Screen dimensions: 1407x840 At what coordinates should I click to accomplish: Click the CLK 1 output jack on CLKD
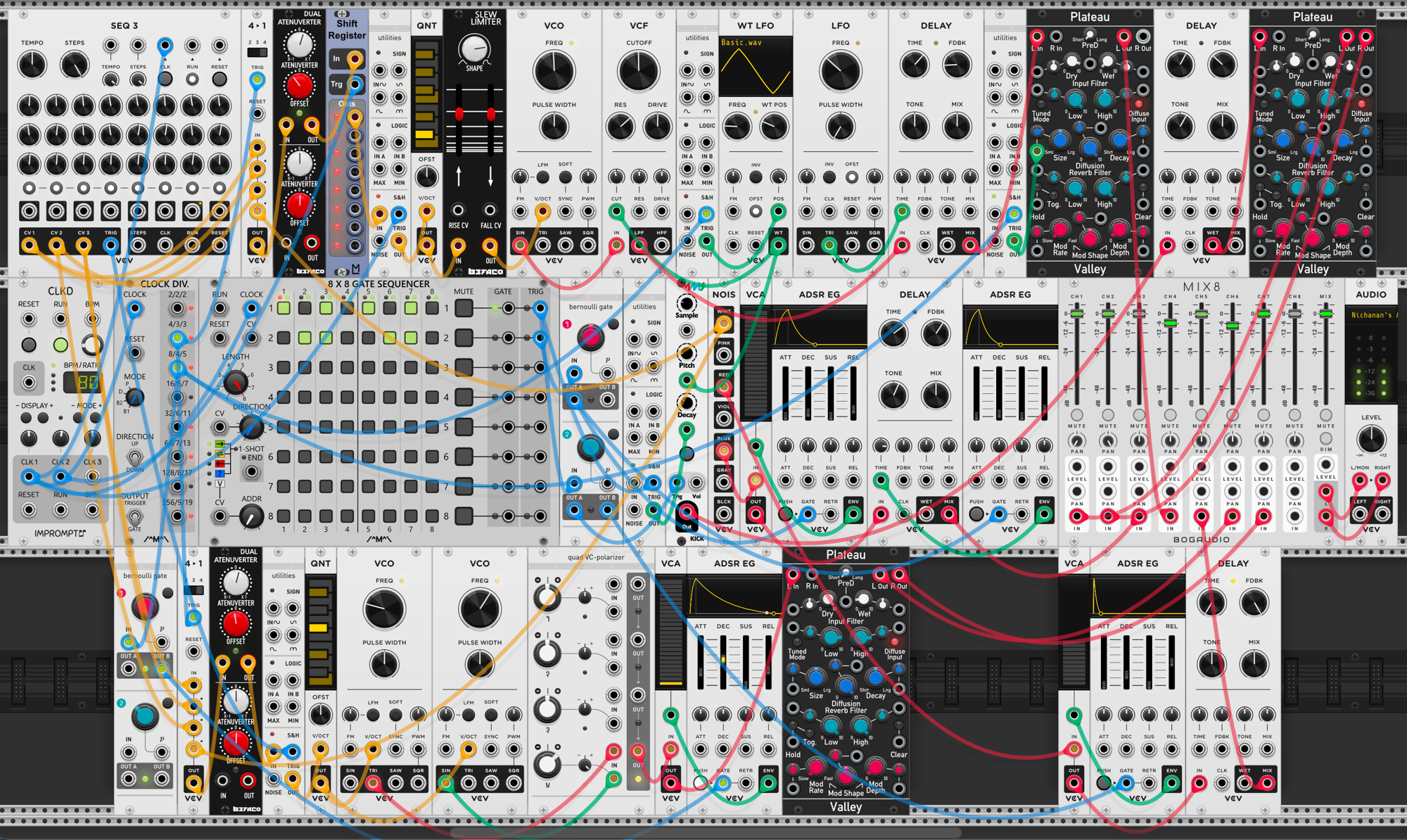pos(29,476)
